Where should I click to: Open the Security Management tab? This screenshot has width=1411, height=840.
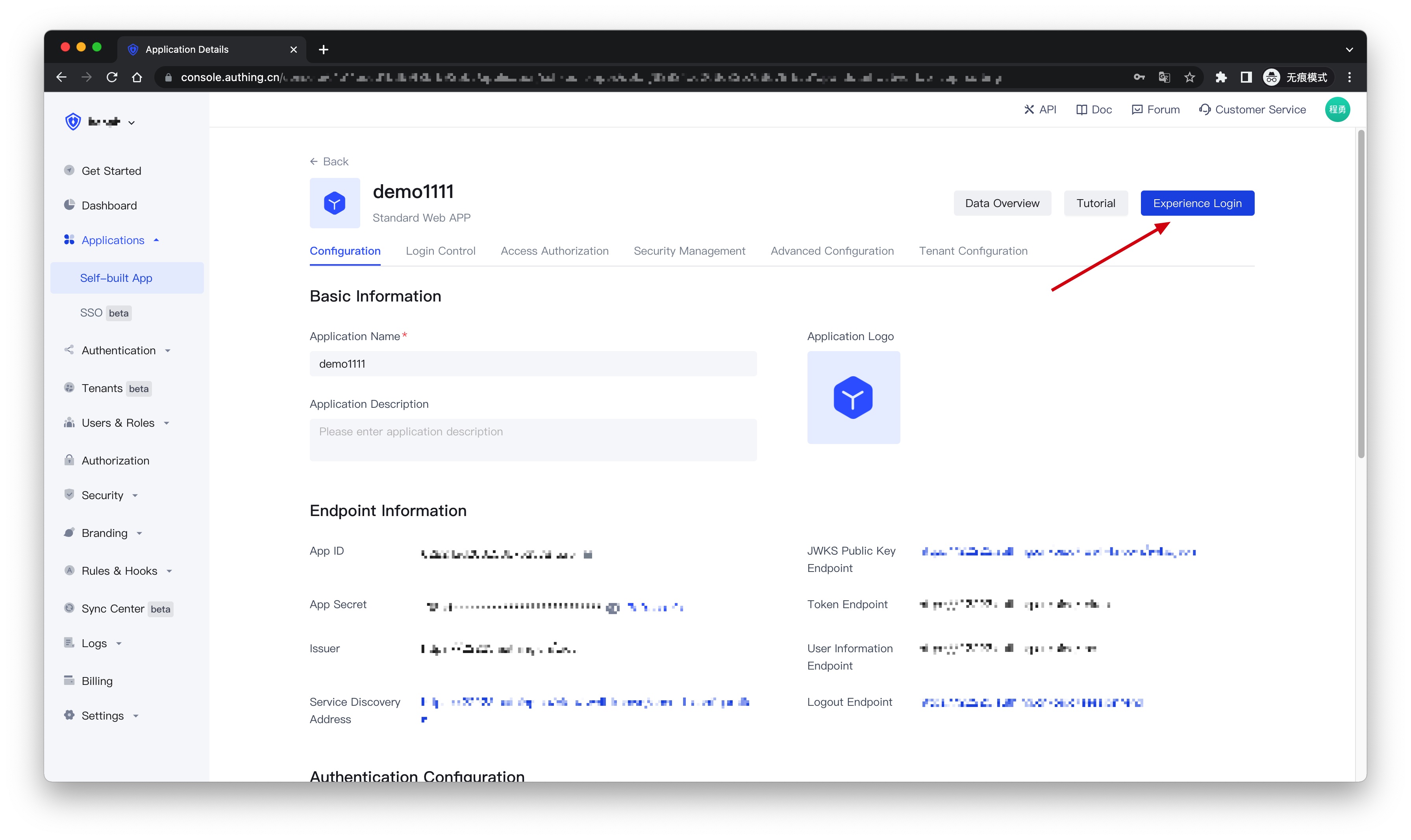(x=689, y=251)
